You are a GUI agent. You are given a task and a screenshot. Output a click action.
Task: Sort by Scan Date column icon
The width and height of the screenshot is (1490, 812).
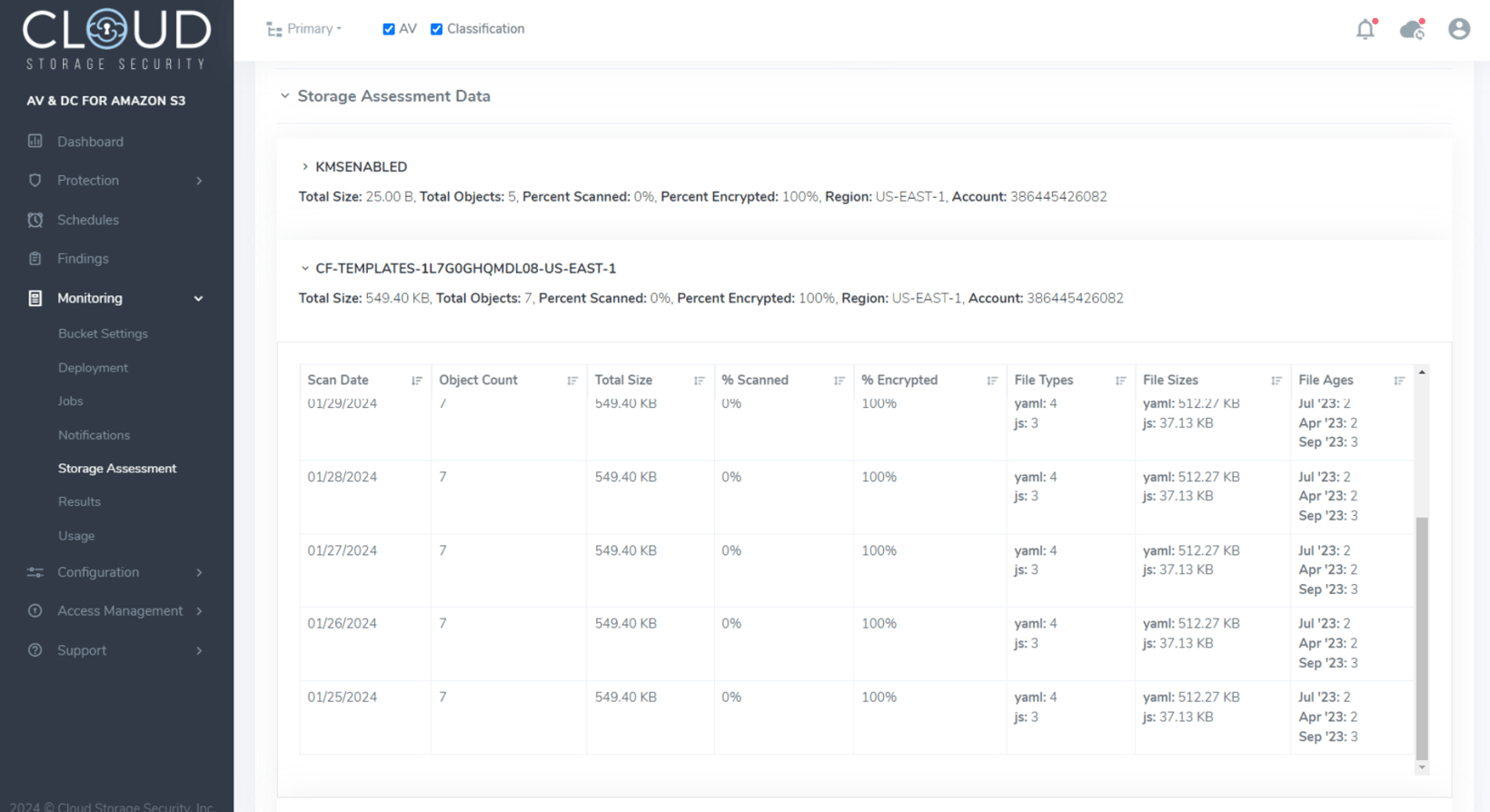tap(416, 381)
